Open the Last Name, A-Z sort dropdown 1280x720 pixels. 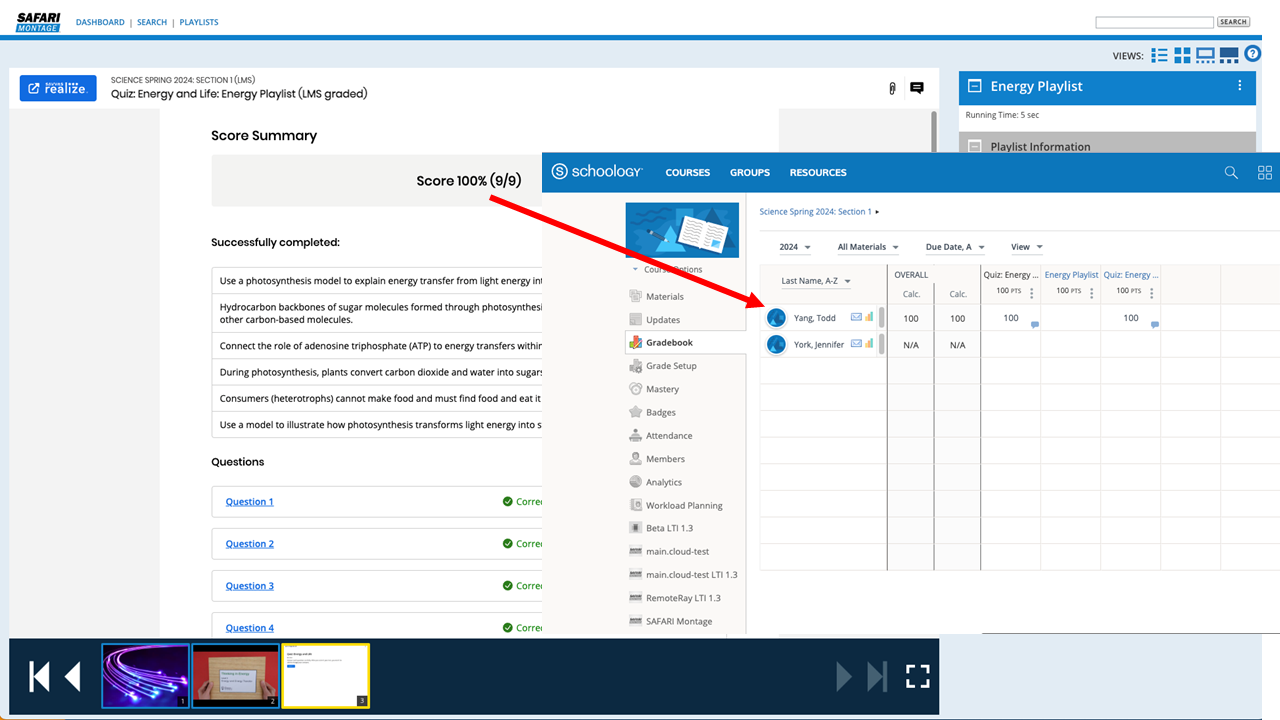pos(816,281)
